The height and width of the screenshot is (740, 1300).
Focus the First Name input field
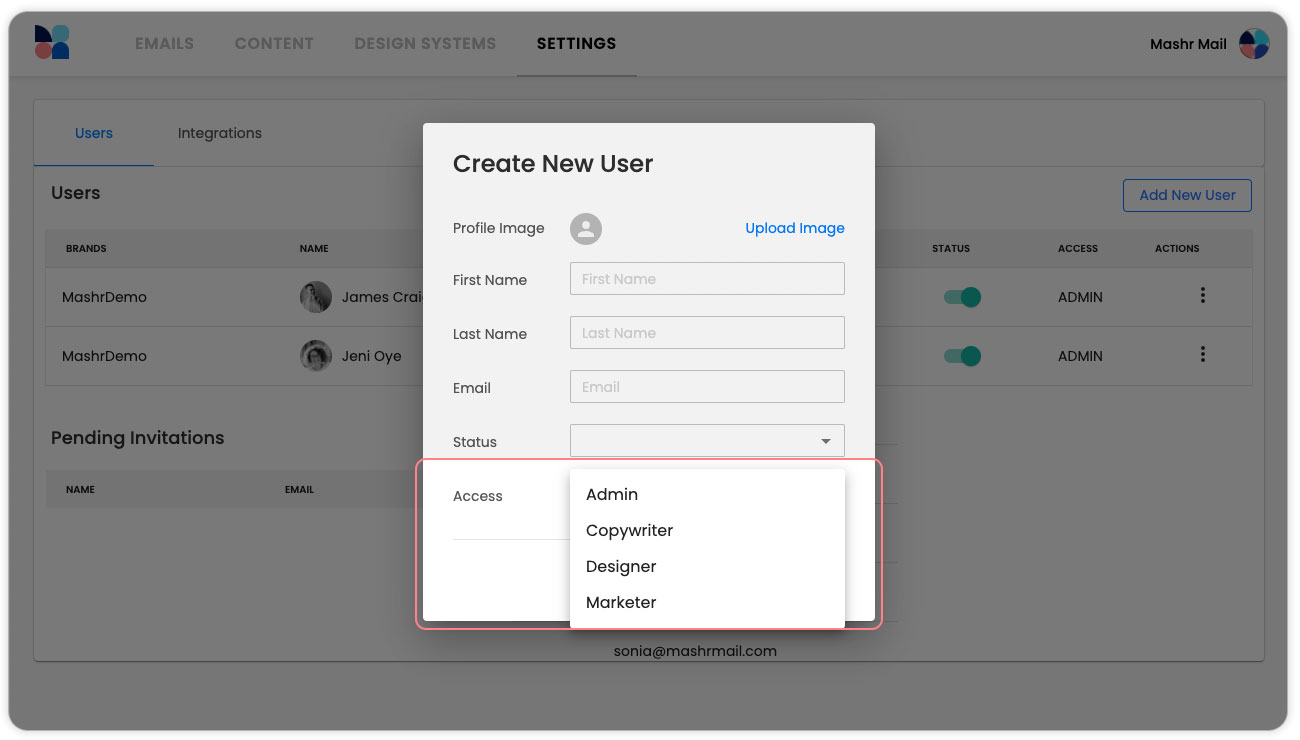pos(707,279)
